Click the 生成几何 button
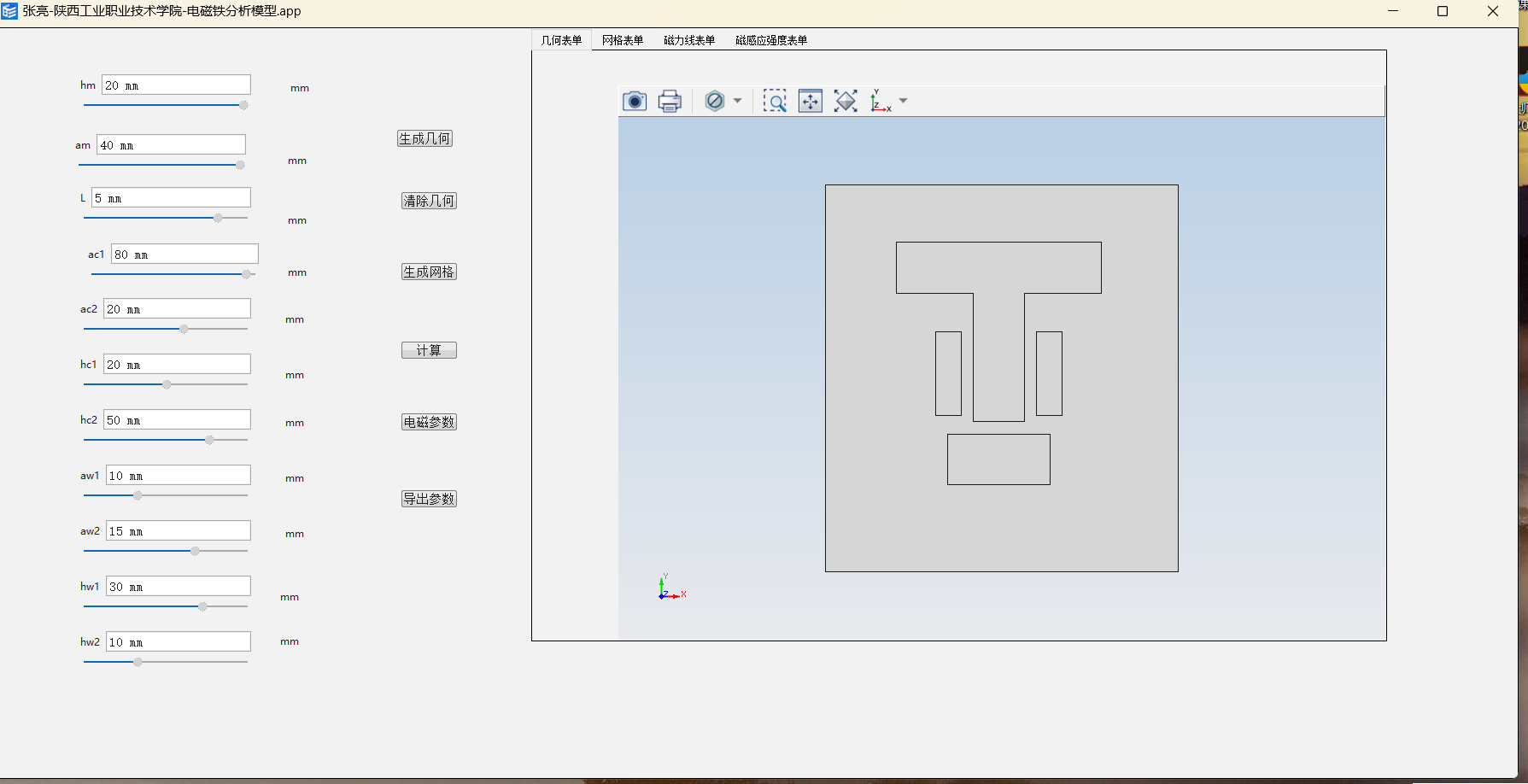 424,138
